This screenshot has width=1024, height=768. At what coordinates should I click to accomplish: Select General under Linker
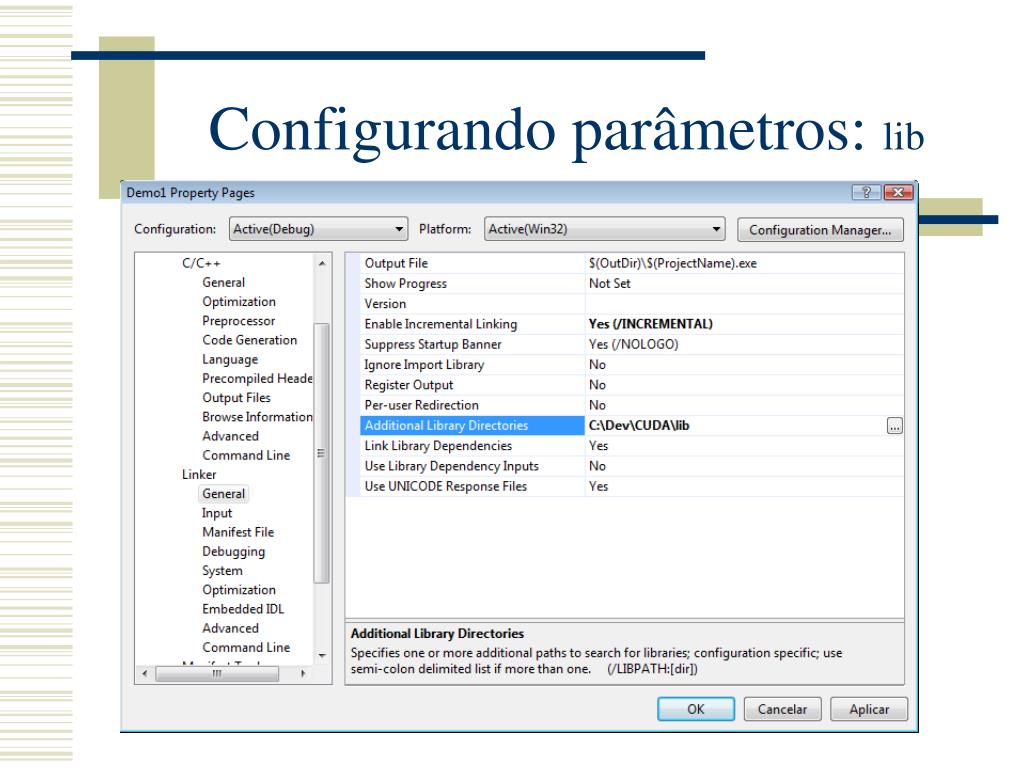point(223,494)
